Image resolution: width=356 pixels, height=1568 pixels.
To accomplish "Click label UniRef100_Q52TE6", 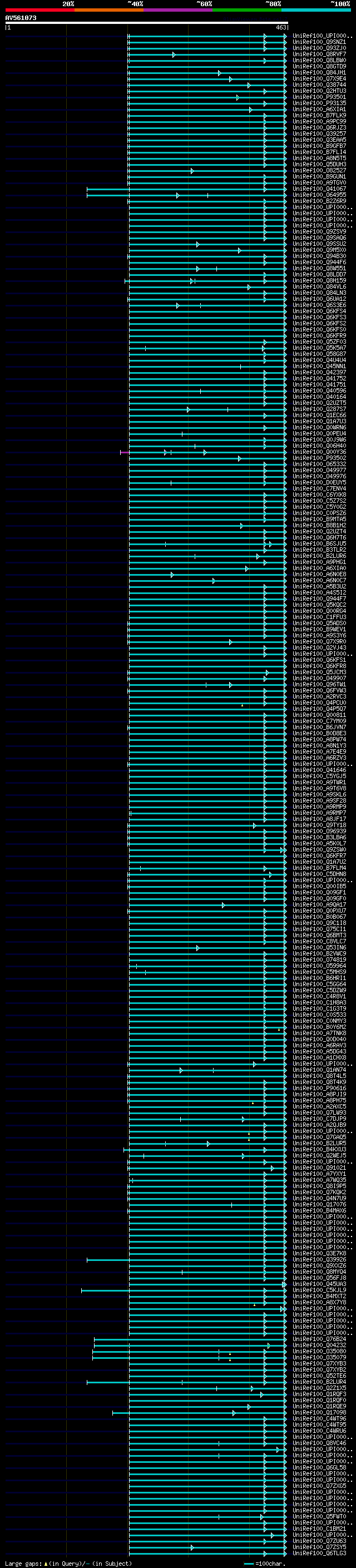I will 319,1376.
